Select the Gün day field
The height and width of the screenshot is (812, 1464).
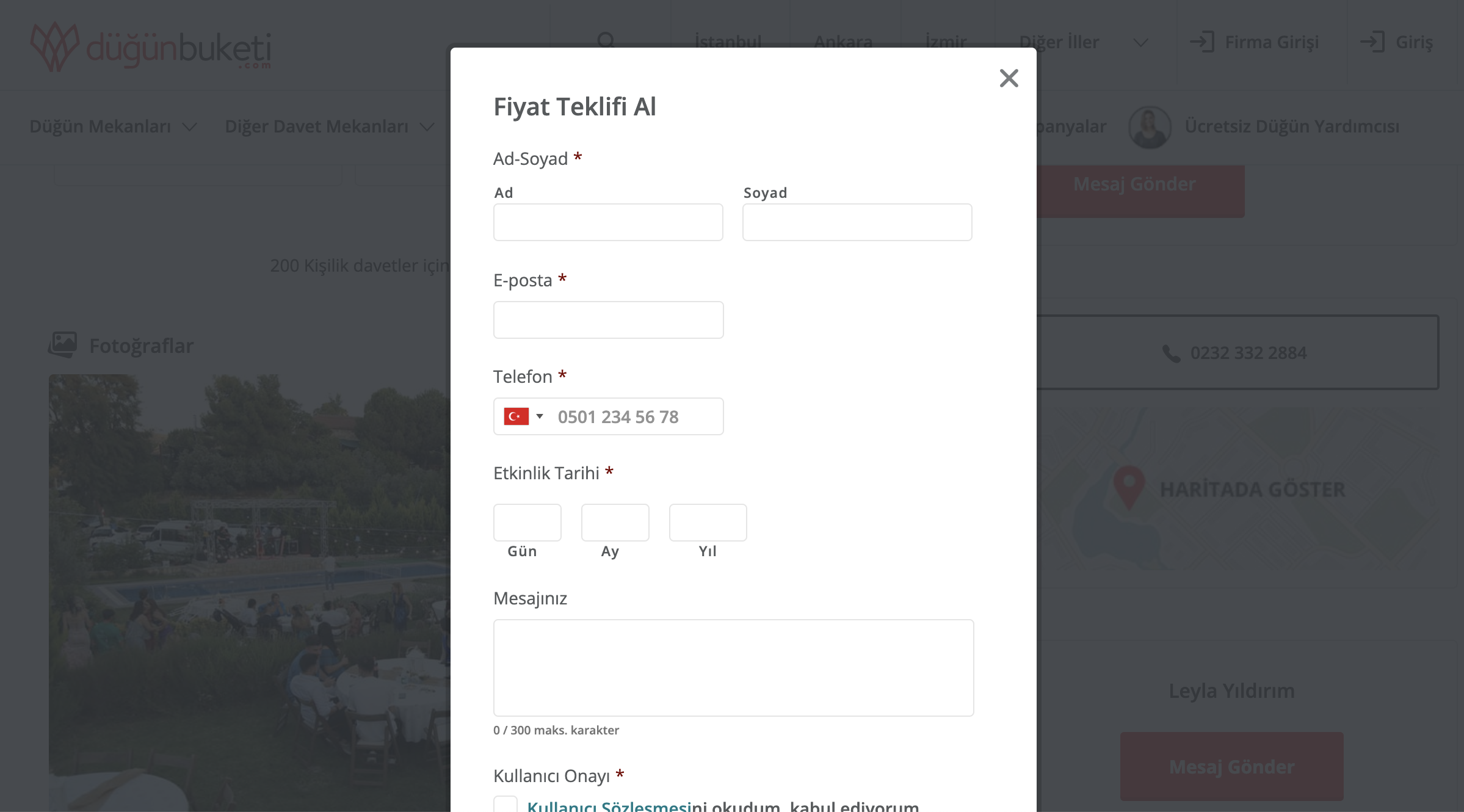tap(527, 523)
